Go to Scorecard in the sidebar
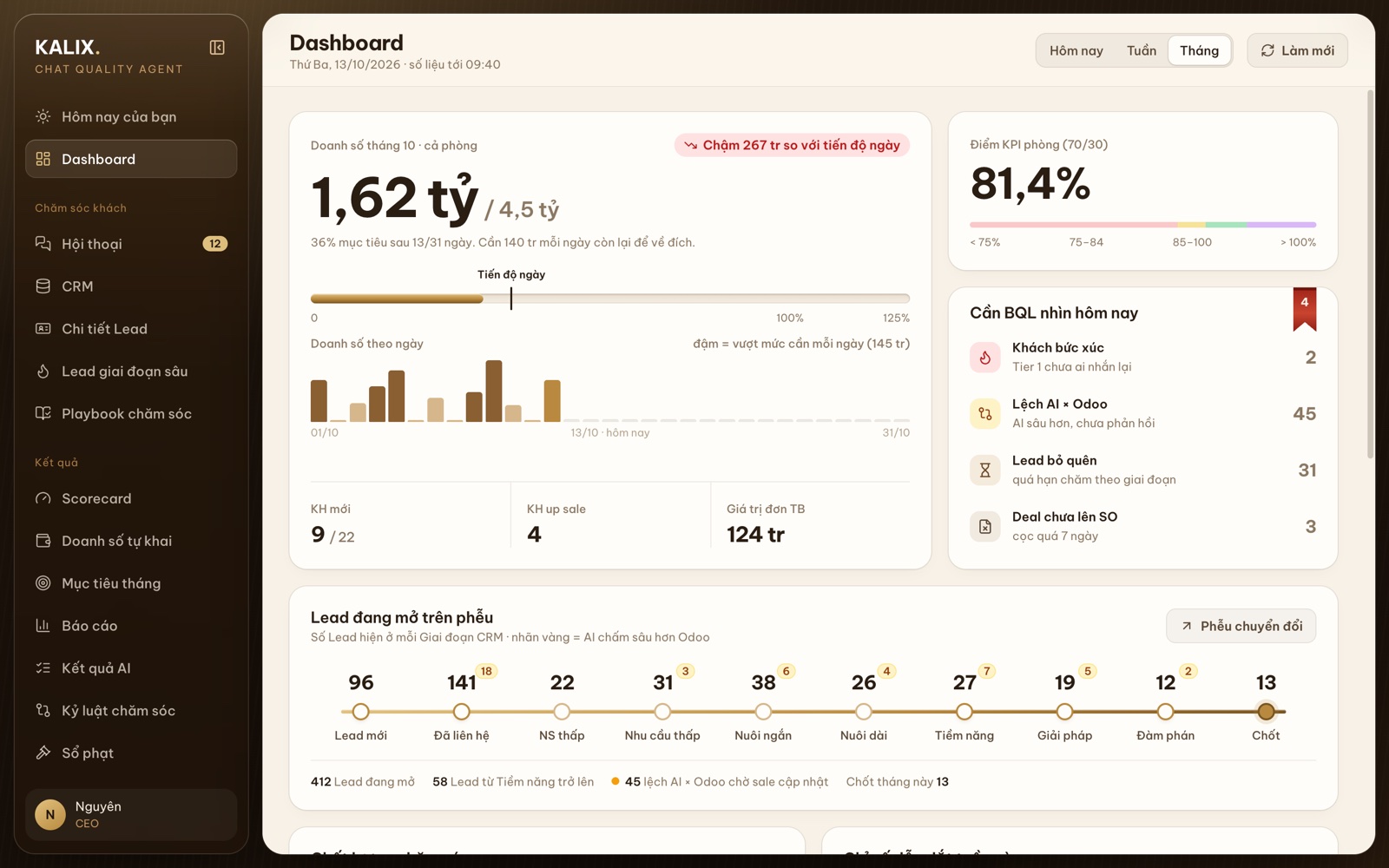 [x=131, y=498]
